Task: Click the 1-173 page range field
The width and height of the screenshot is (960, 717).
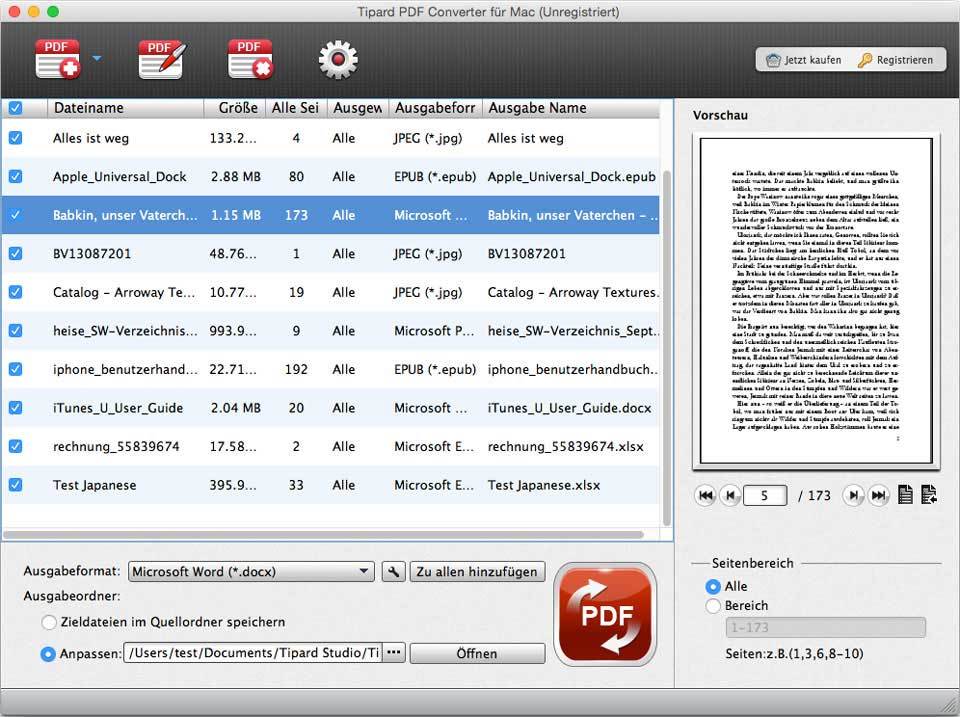Action: point(825,628)
